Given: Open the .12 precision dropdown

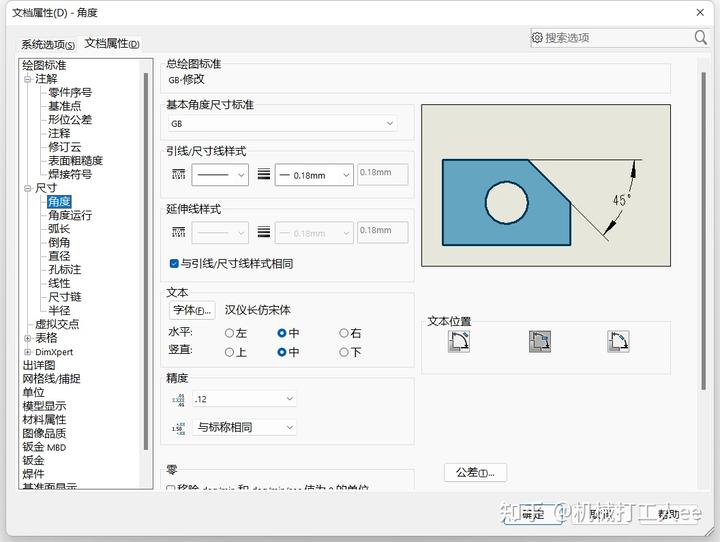Looking at the screenshot, I should pyautogui.click(x=244, y=399).
